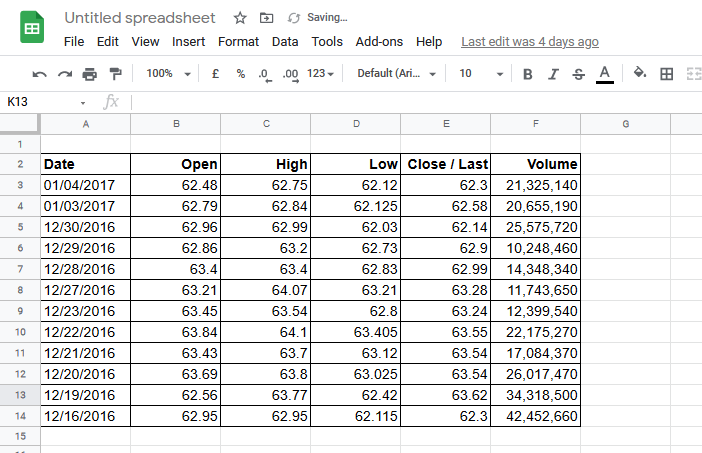Select the volume cell 42,452,660
Screen dimensions: 702x453
(535, 416)
